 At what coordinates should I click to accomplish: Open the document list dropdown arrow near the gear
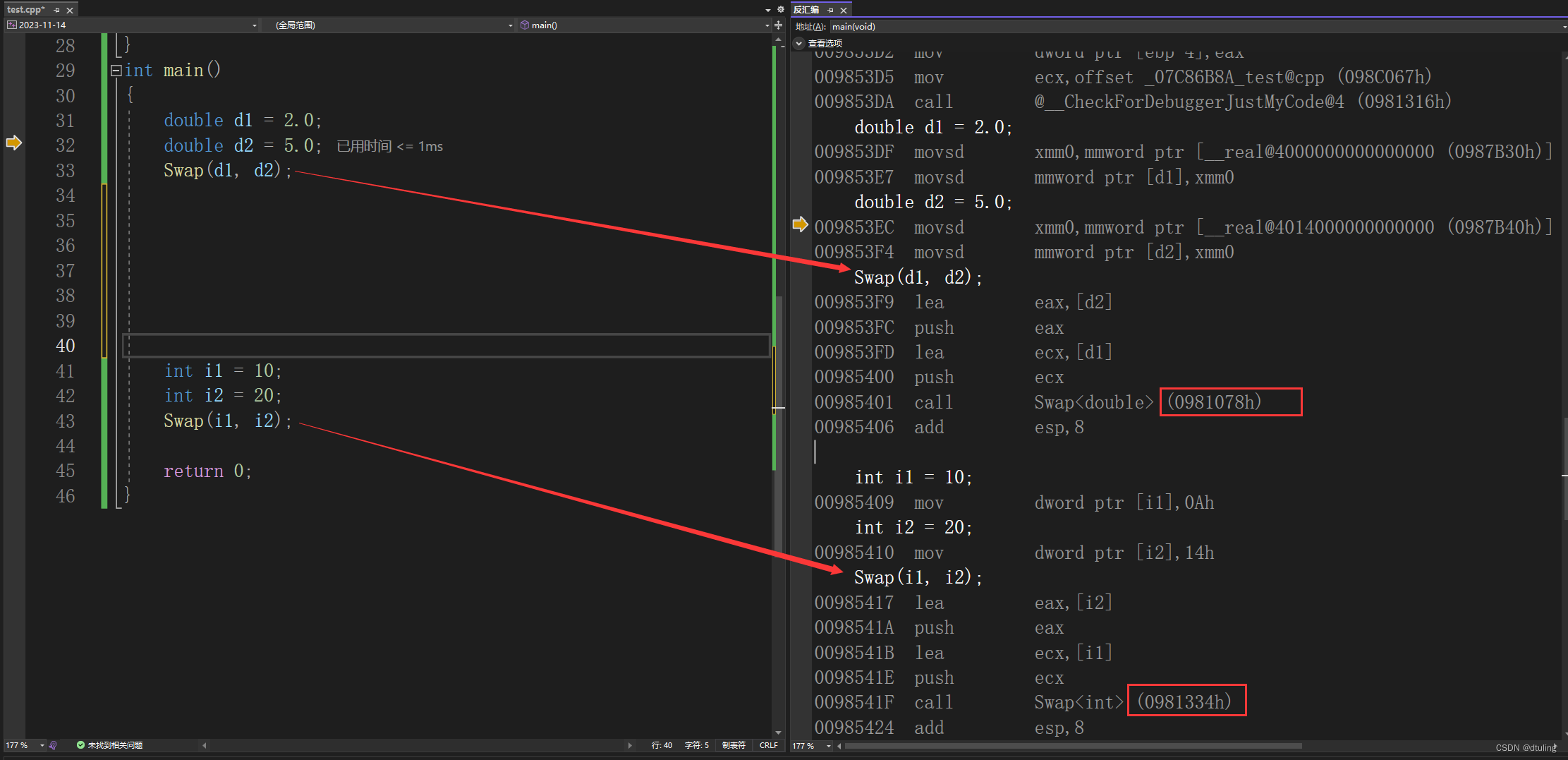pos(768,10)
